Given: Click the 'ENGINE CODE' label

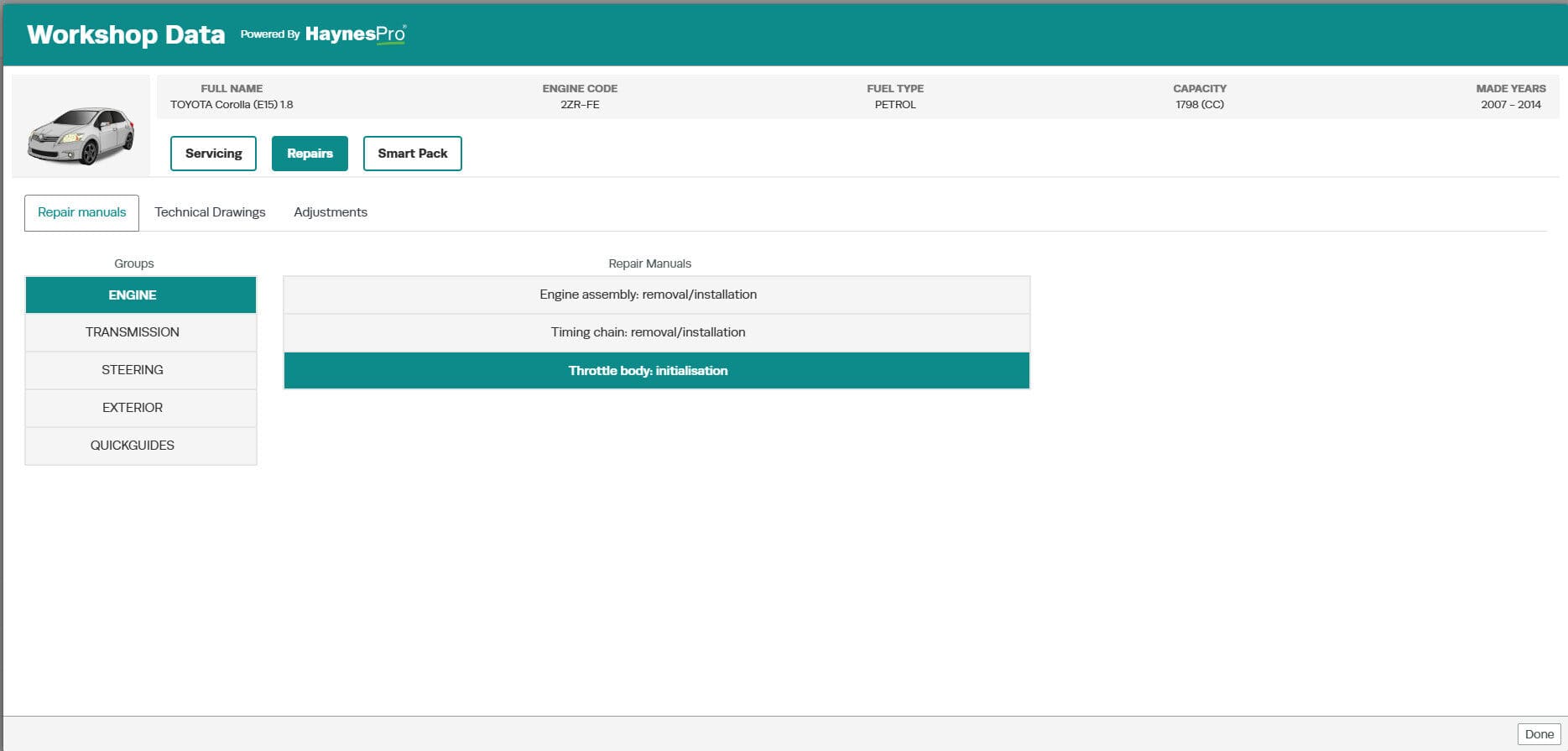Looking at the screenshot, I should tap(580, 88).
